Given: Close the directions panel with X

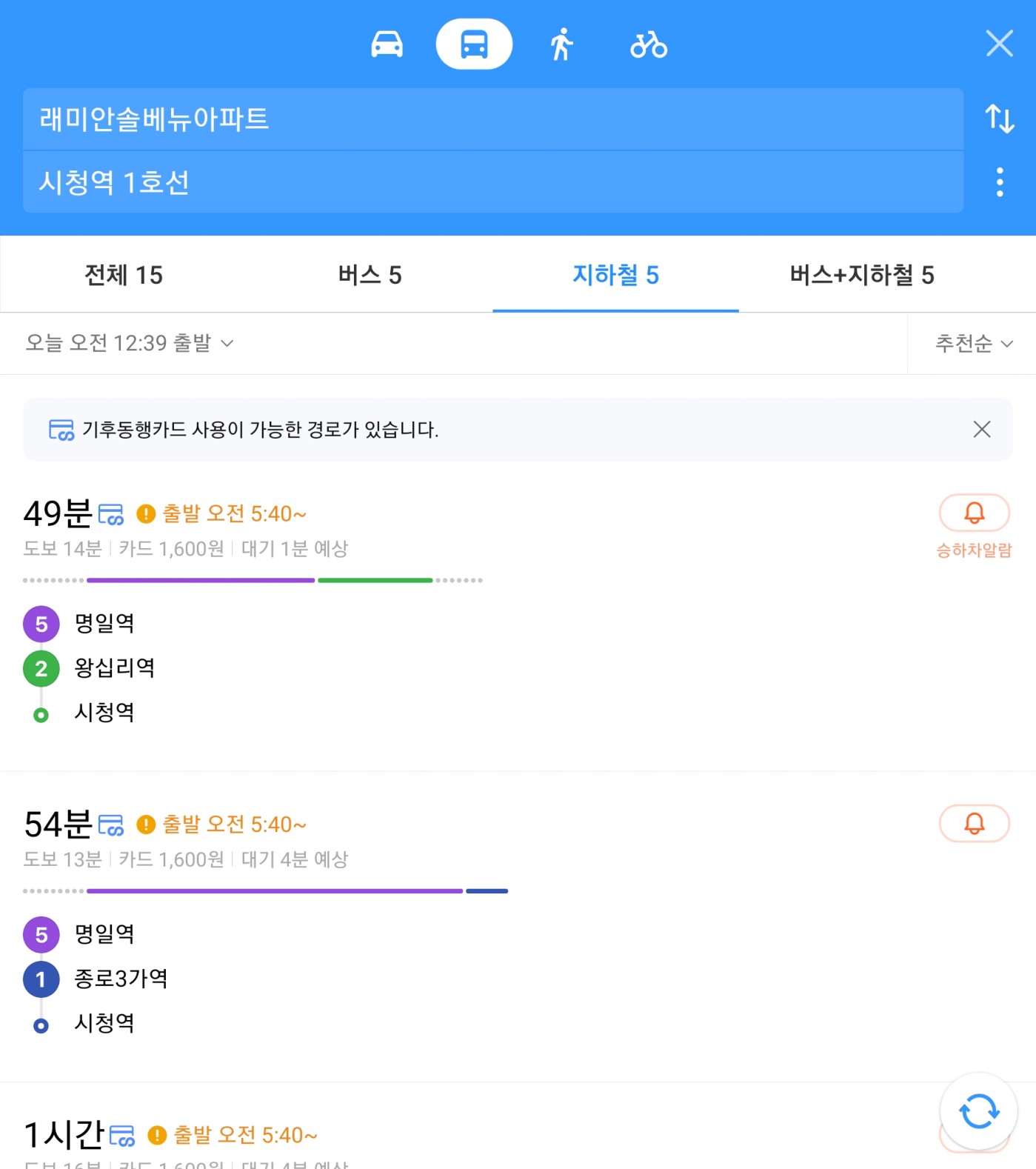Looking at the screenshot, I should (x=1000, y=44).
